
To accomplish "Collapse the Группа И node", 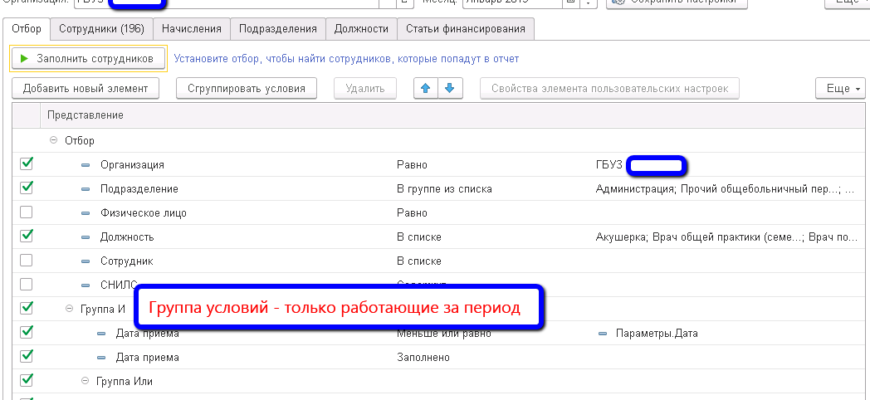I will tap(69, 309).
